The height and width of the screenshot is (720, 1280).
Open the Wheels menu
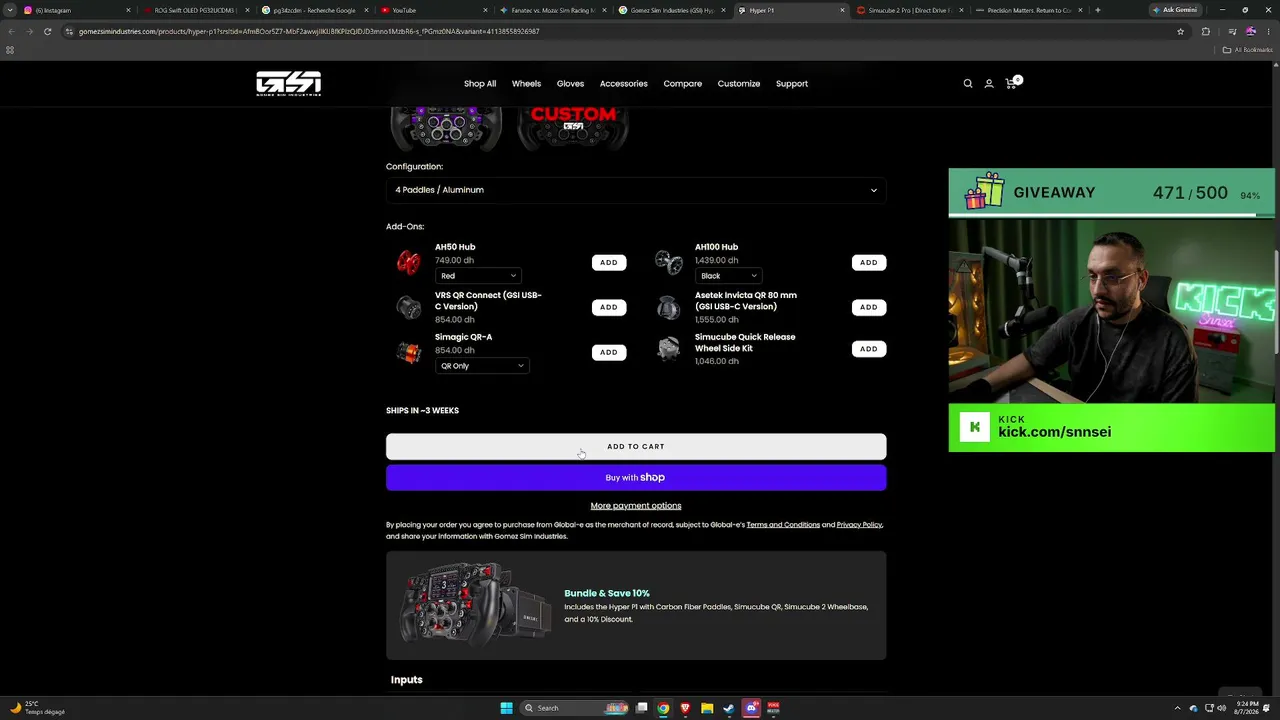tap(526, 84)
